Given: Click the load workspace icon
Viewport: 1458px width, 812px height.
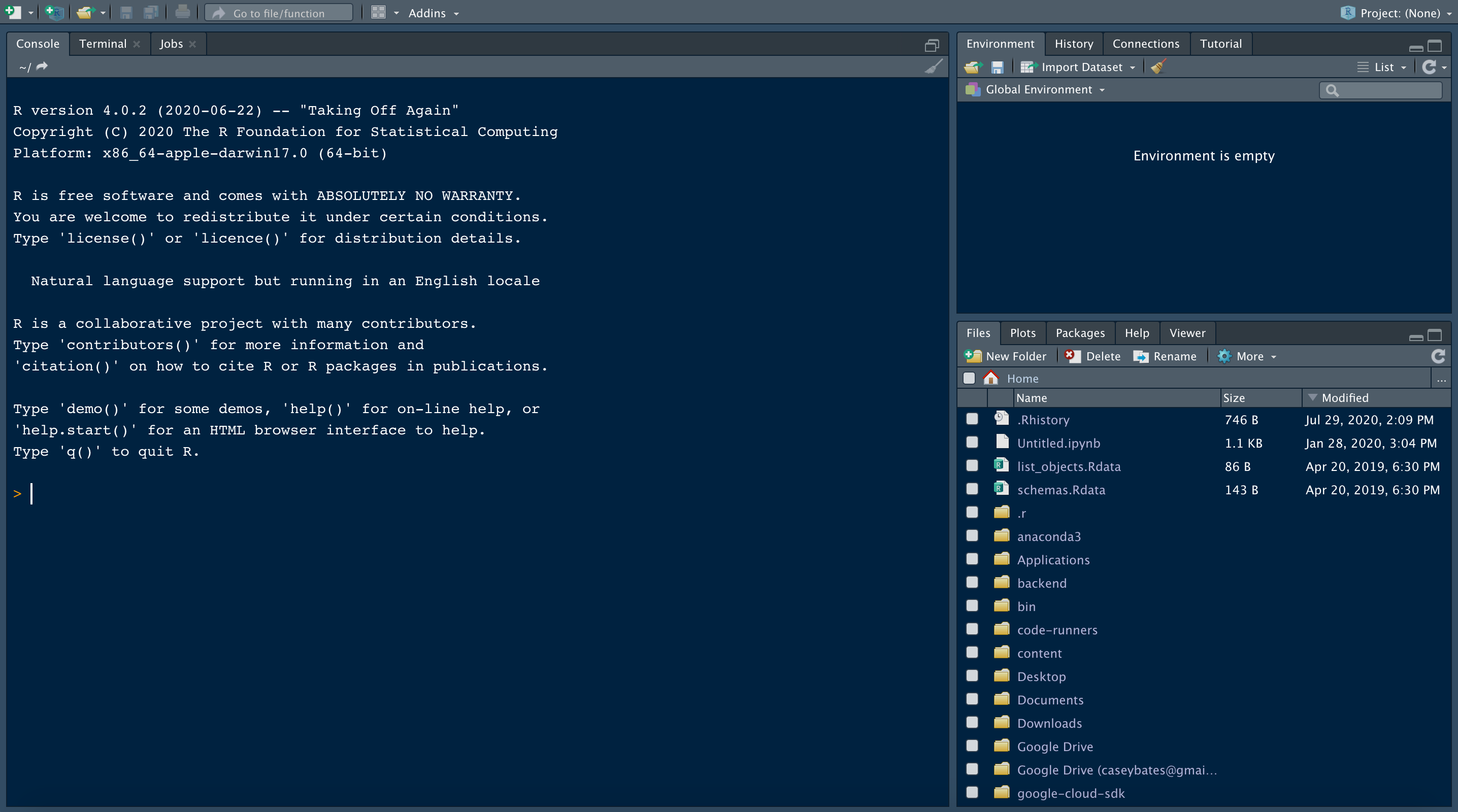Looking at the screenshot, I should coord(975,67).
